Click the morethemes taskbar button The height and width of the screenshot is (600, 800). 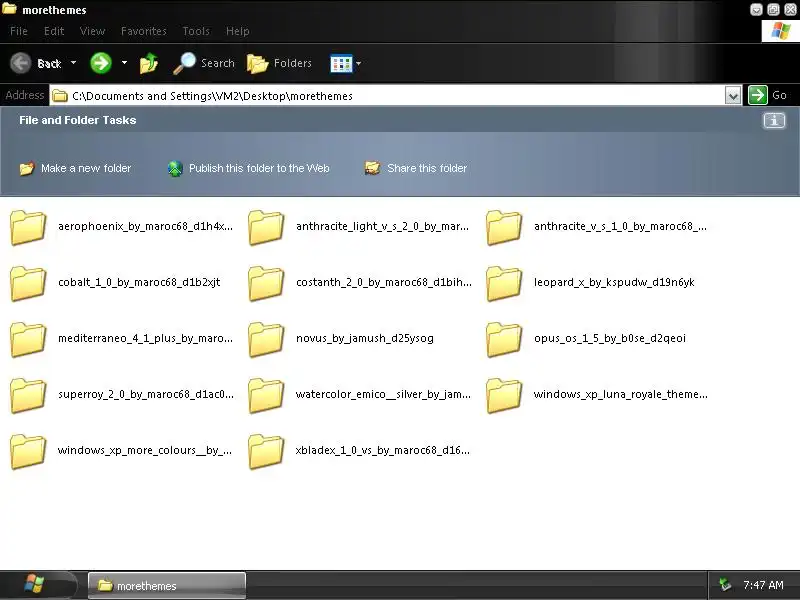(167, 585)
